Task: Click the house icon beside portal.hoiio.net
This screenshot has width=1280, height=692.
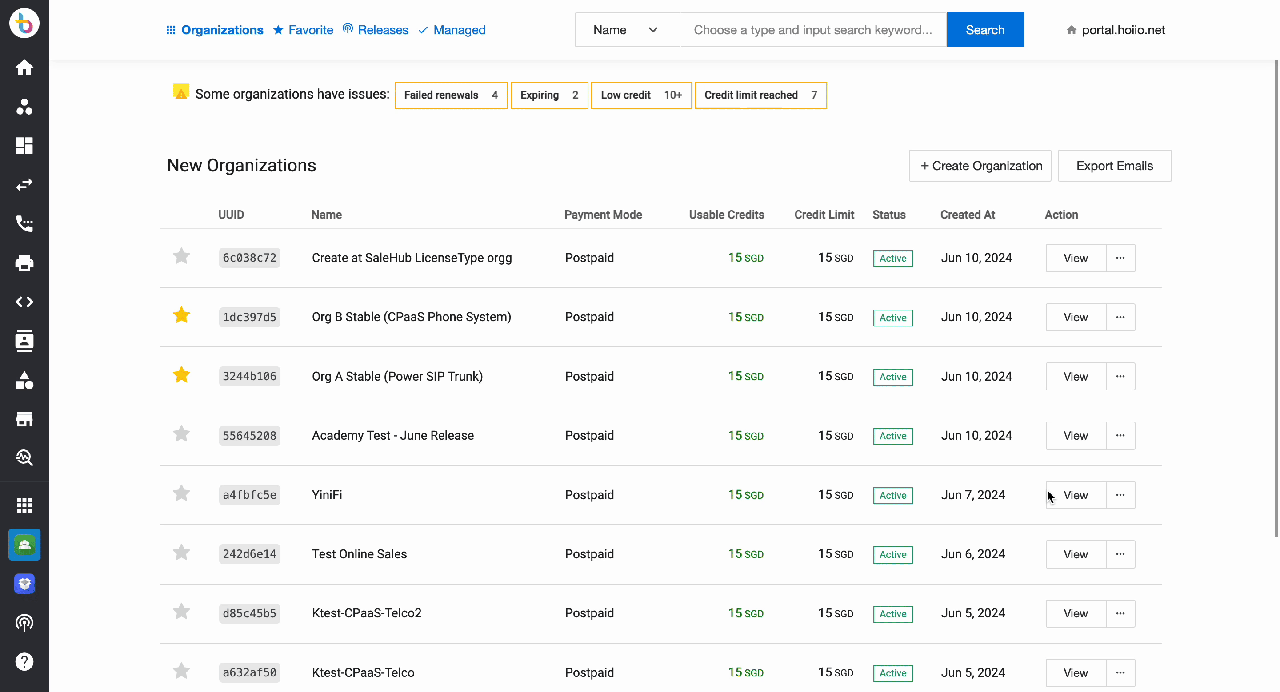Action: coord(1072,30)
